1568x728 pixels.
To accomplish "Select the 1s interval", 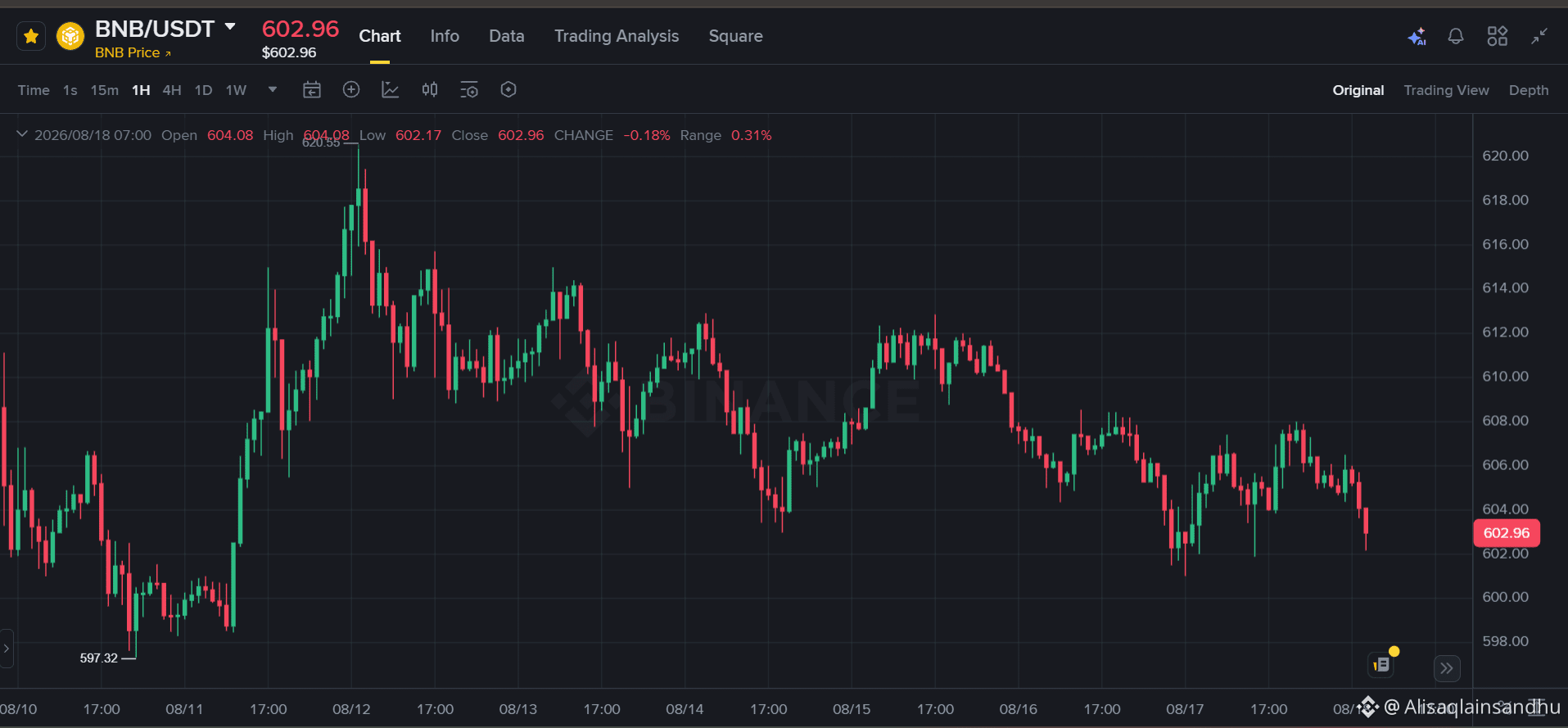I will (70, 90).
